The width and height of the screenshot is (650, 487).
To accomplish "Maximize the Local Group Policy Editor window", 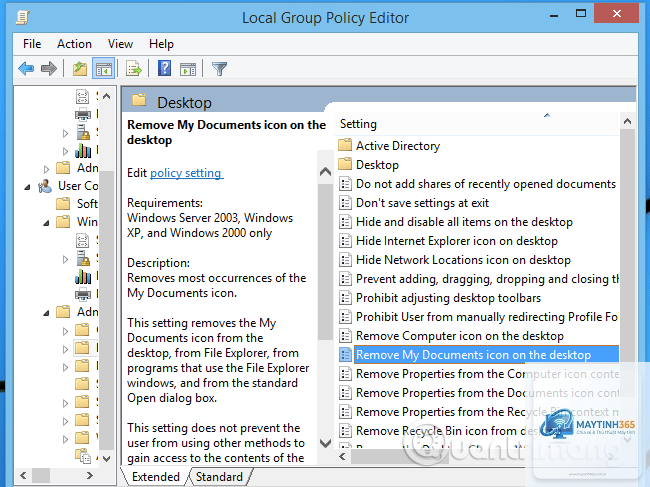I will (x=581, y=13).
